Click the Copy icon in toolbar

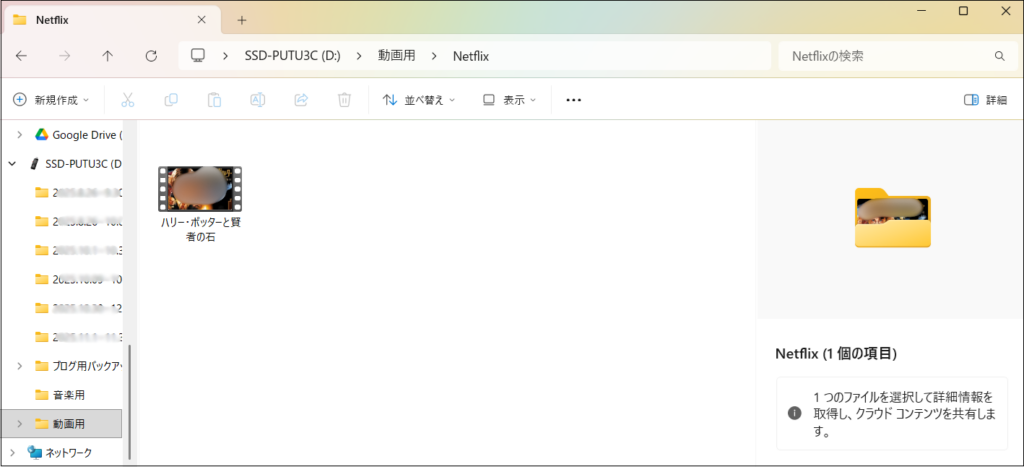171,100
